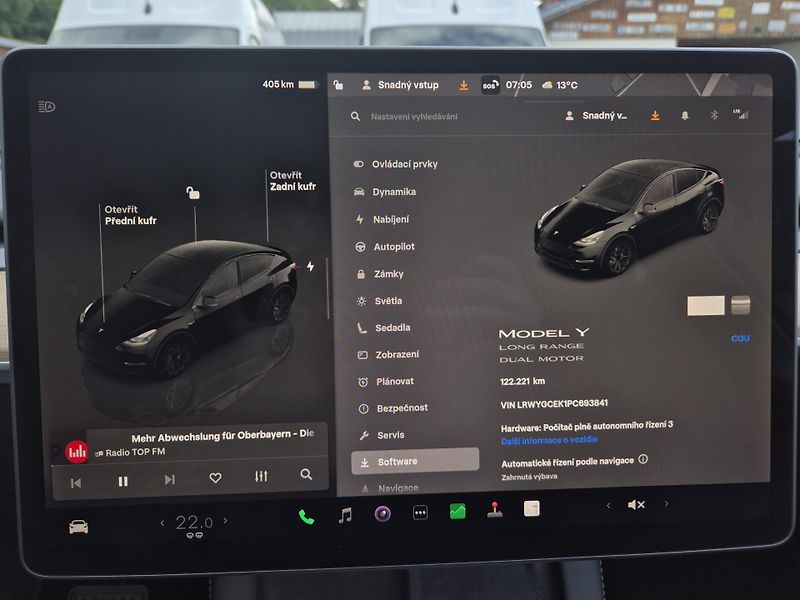800x600 pixels.
Task: Open the Navigace navigation menu
Action: coord(390,489)
